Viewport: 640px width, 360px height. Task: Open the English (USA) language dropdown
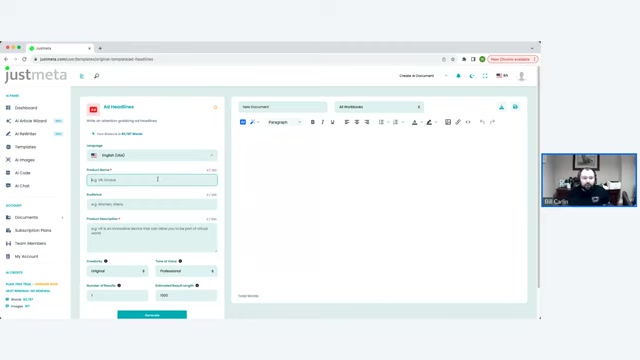coord(152,156)
